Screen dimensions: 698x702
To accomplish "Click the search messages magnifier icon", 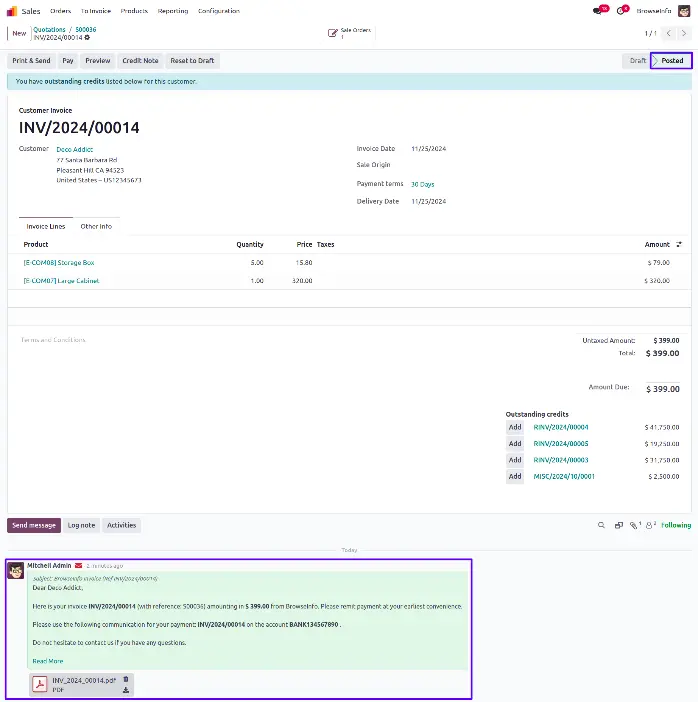I will point(601,525).
